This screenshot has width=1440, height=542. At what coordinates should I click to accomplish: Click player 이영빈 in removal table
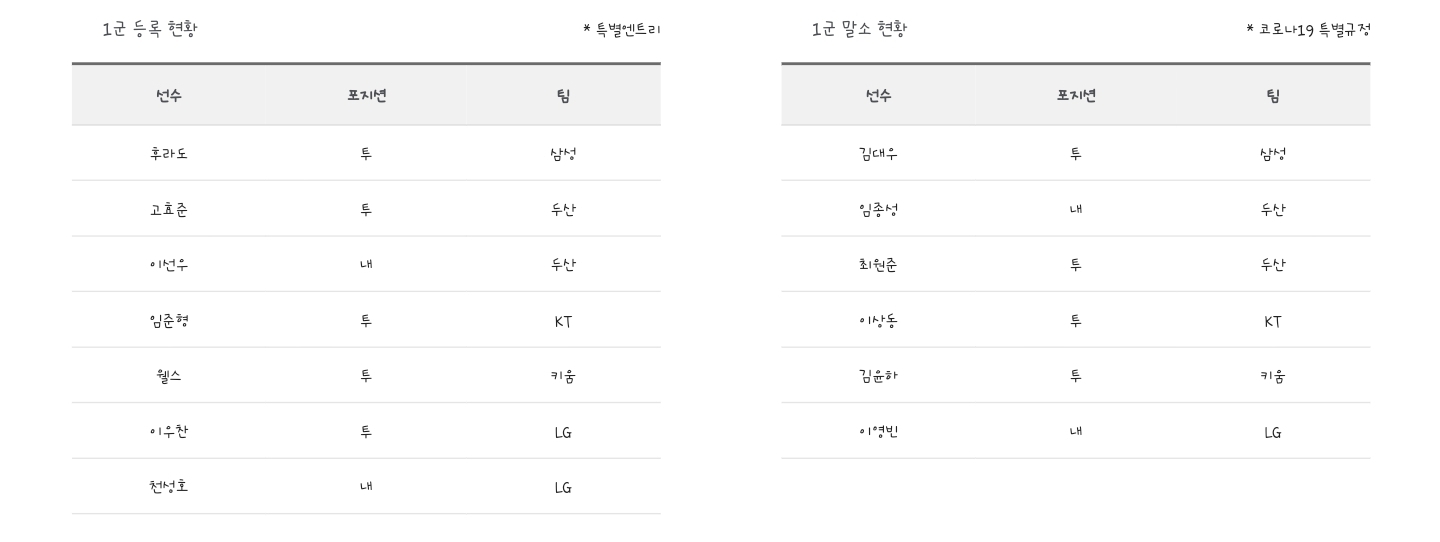tap(878, 432)
